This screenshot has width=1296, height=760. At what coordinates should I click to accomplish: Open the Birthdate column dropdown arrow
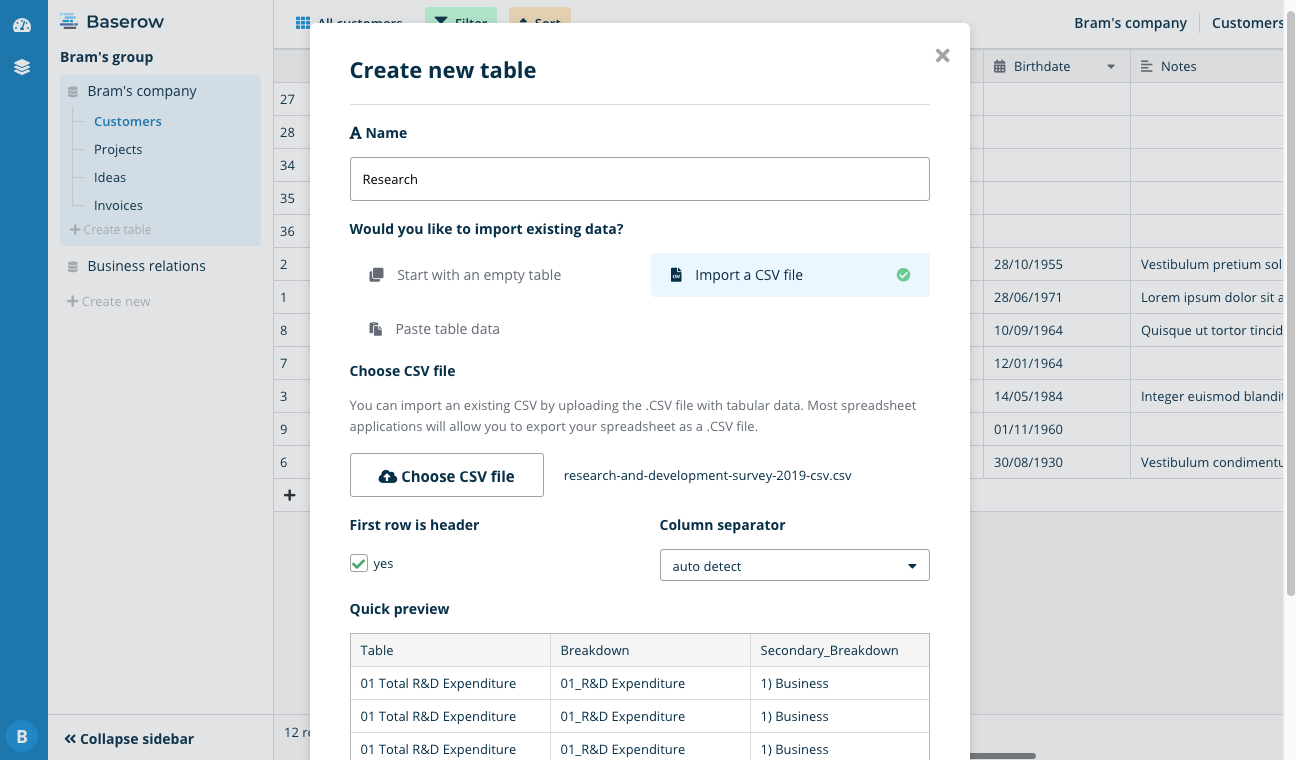[1109, 66]
